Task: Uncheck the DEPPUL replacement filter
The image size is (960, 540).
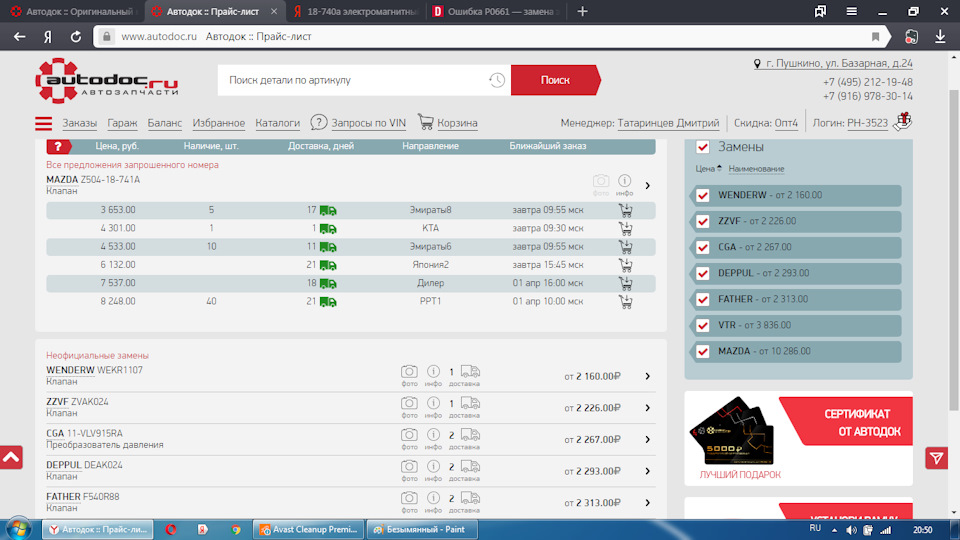Action: (703, 274)
